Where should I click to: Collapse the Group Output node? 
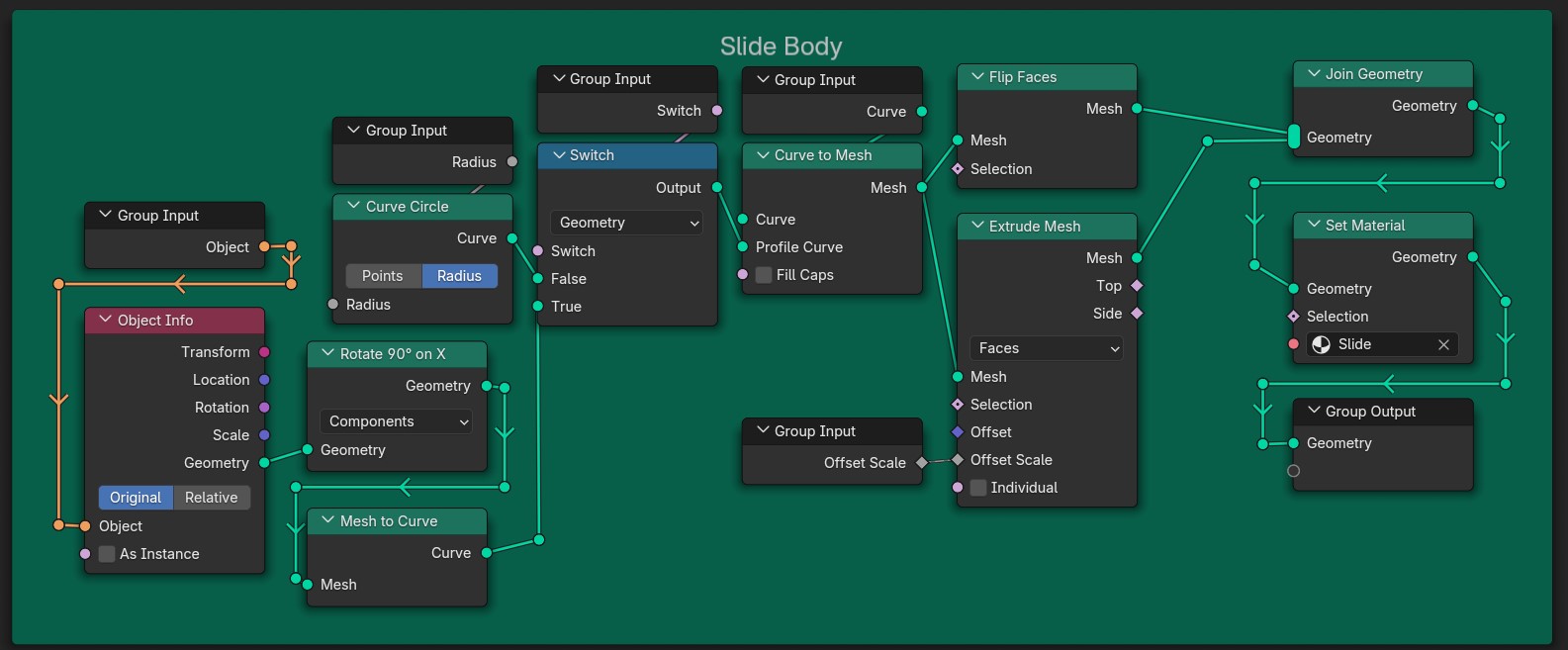(x=1314, y=411)
